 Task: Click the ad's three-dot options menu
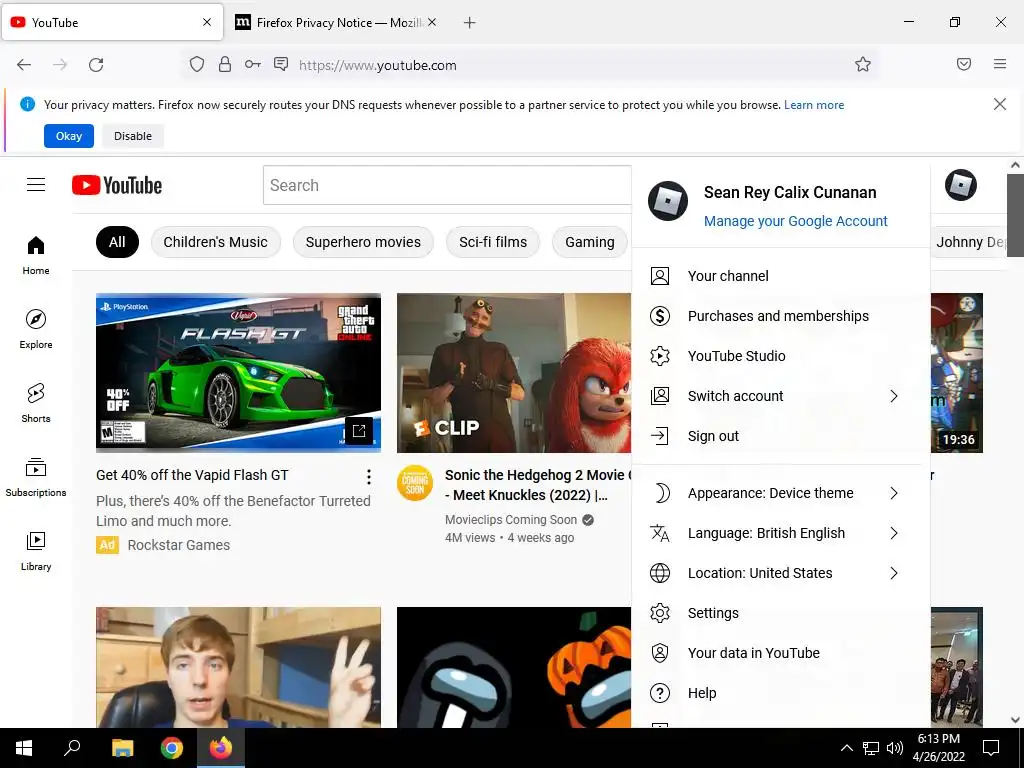(369, 477)
